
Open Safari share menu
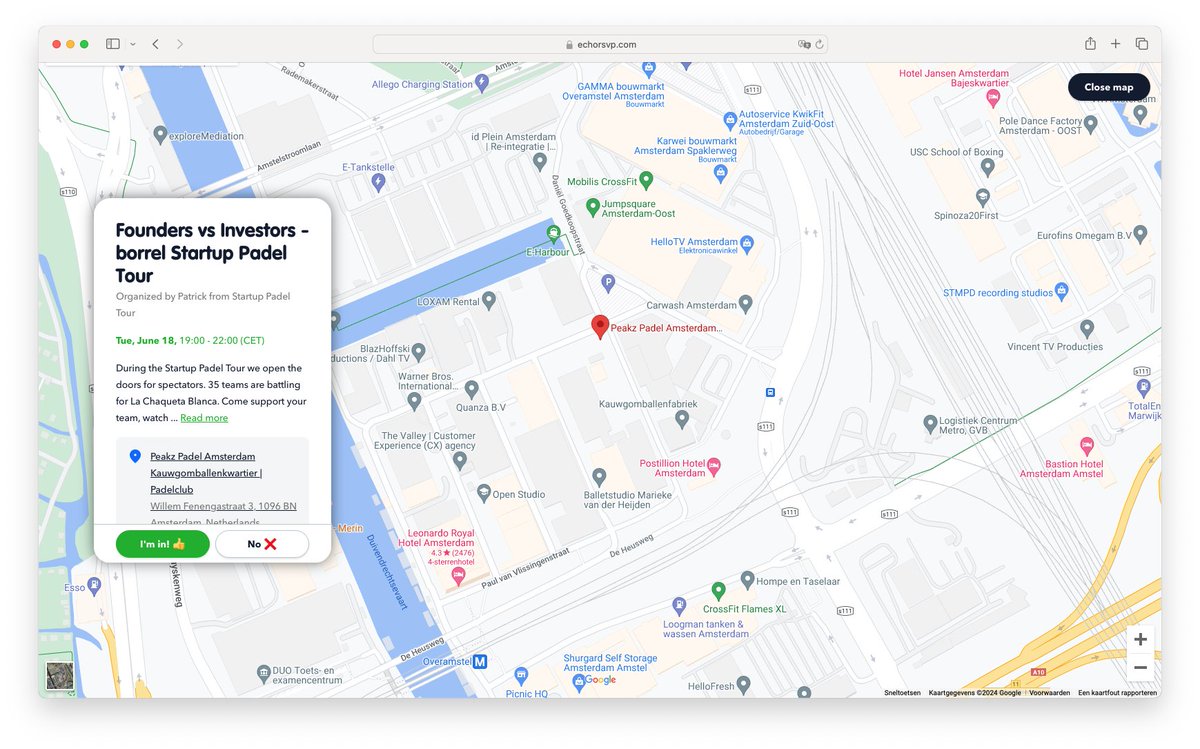click(1090, 44)
